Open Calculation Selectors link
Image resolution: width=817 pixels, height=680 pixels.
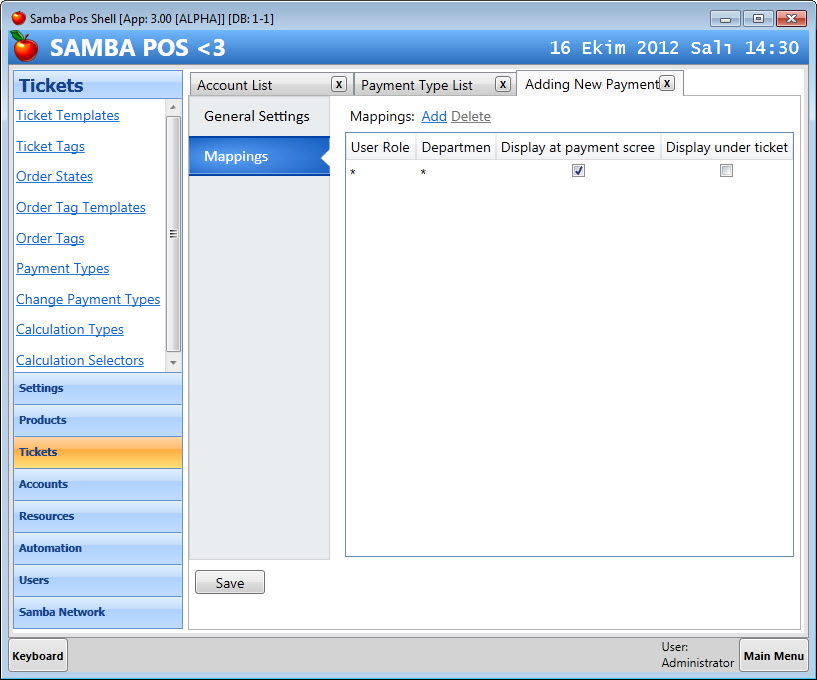[x=80, y=360]
